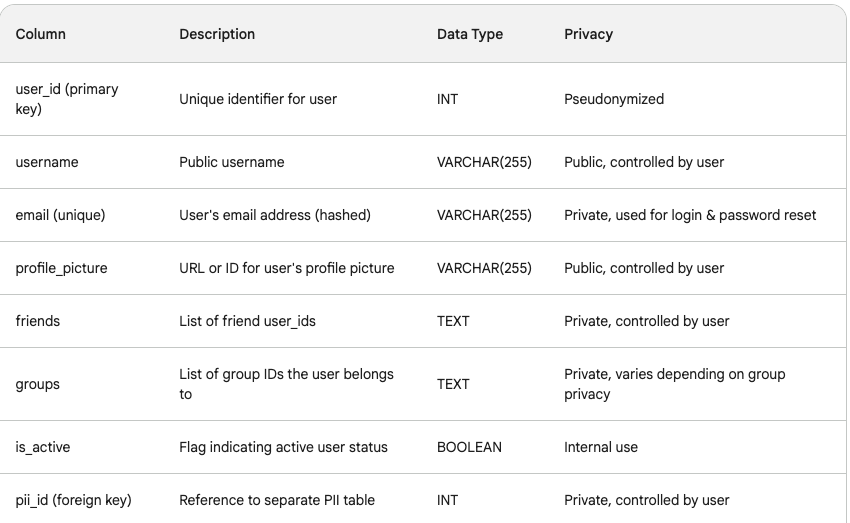Select 'Flag indicating active user status' cell
The image size is (850, 523).
(283, 447)
